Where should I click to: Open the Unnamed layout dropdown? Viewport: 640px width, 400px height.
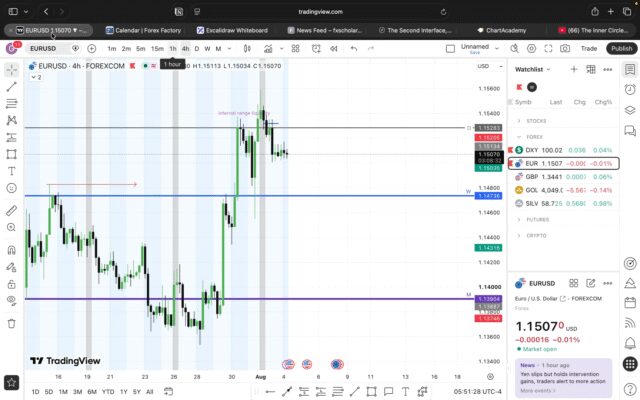[x=497, y=48]
